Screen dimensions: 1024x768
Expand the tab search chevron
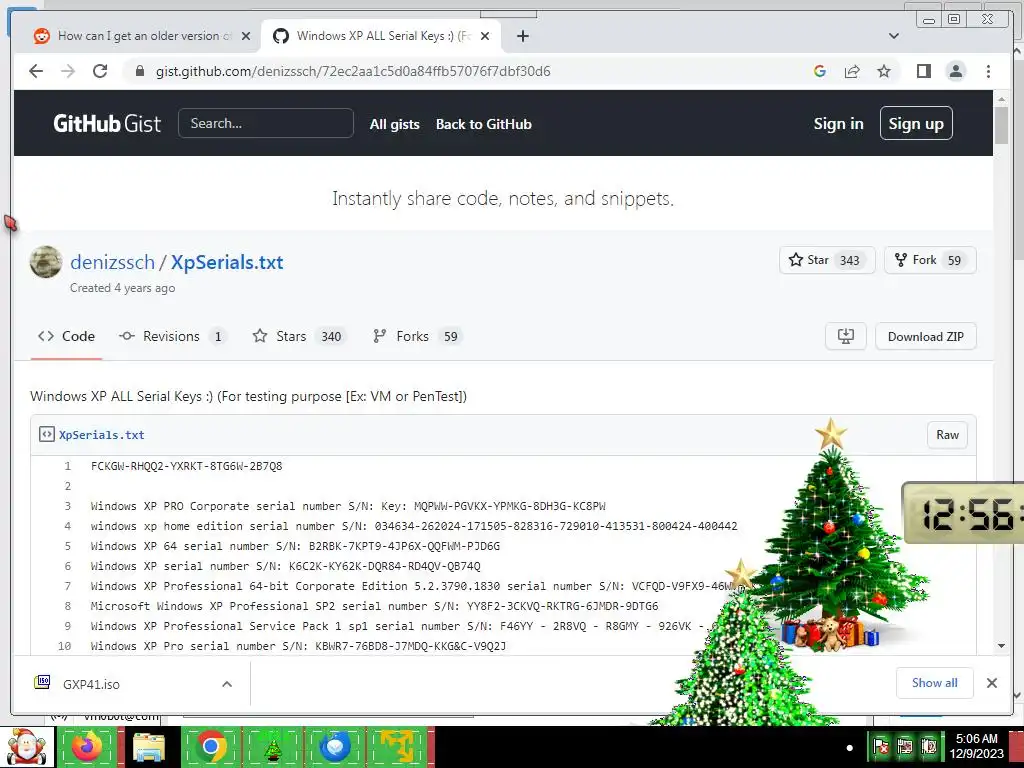(x=894, y=36)
